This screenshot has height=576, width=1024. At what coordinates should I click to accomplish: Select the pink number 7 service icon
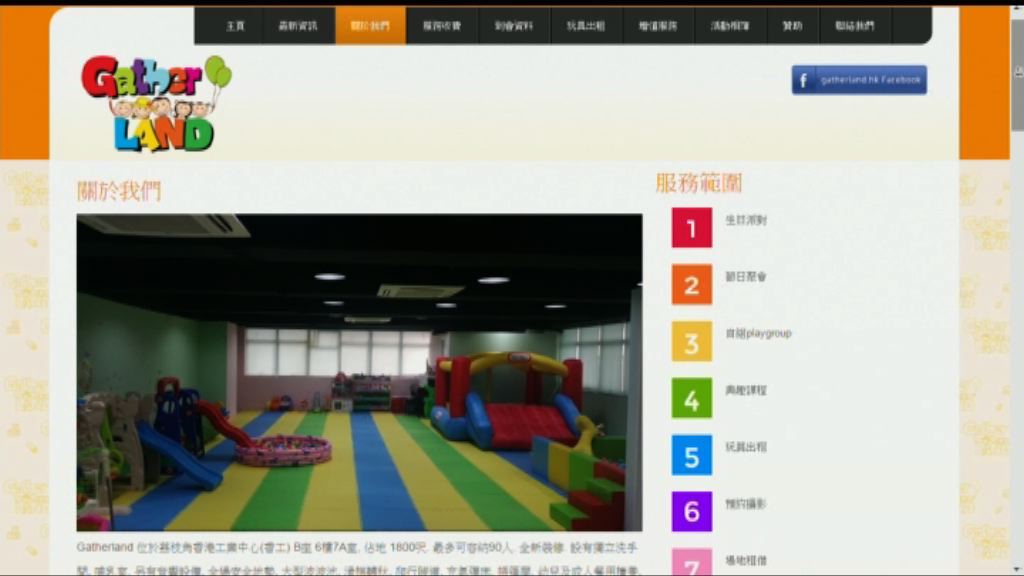pos(691,562)
